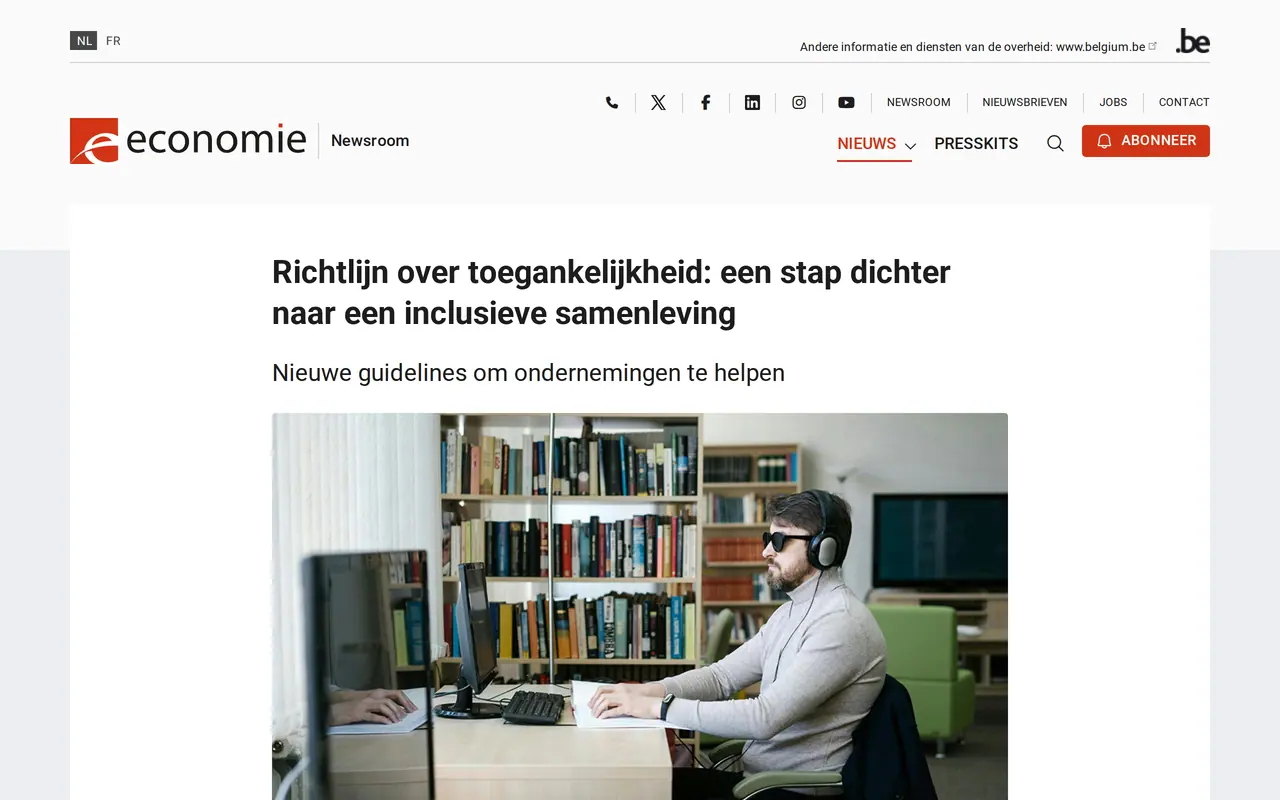Click the article photo of man with headphones
1280x800 pixels.
(640, 606)
